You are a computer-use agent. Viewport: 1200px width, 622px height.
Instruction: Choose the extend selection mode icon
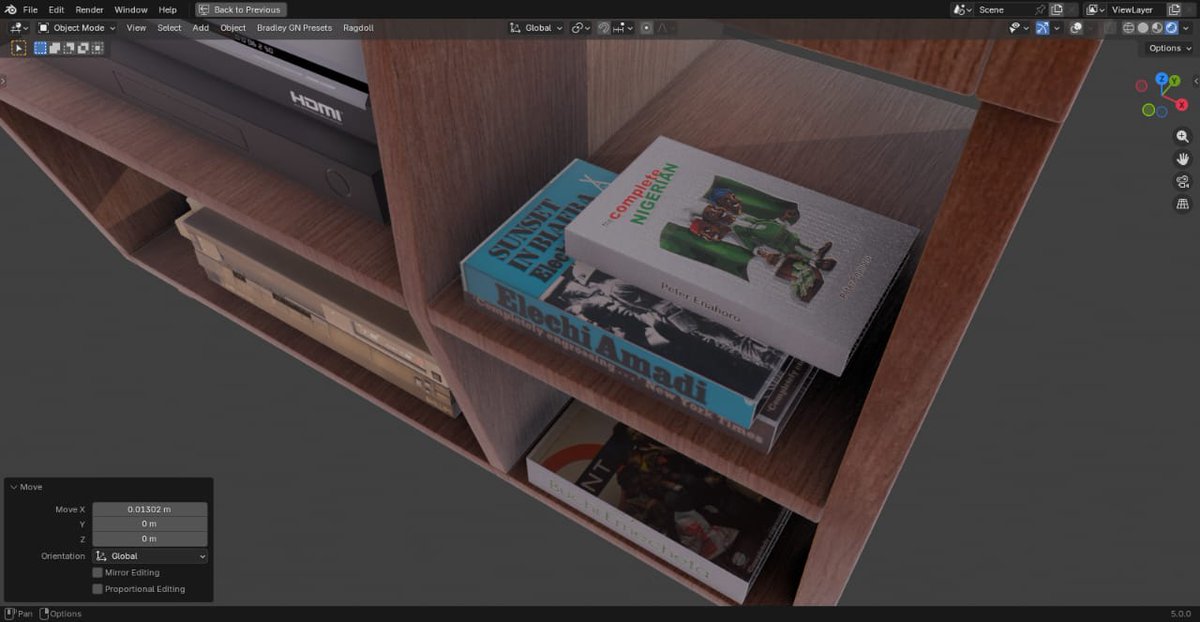55,47
